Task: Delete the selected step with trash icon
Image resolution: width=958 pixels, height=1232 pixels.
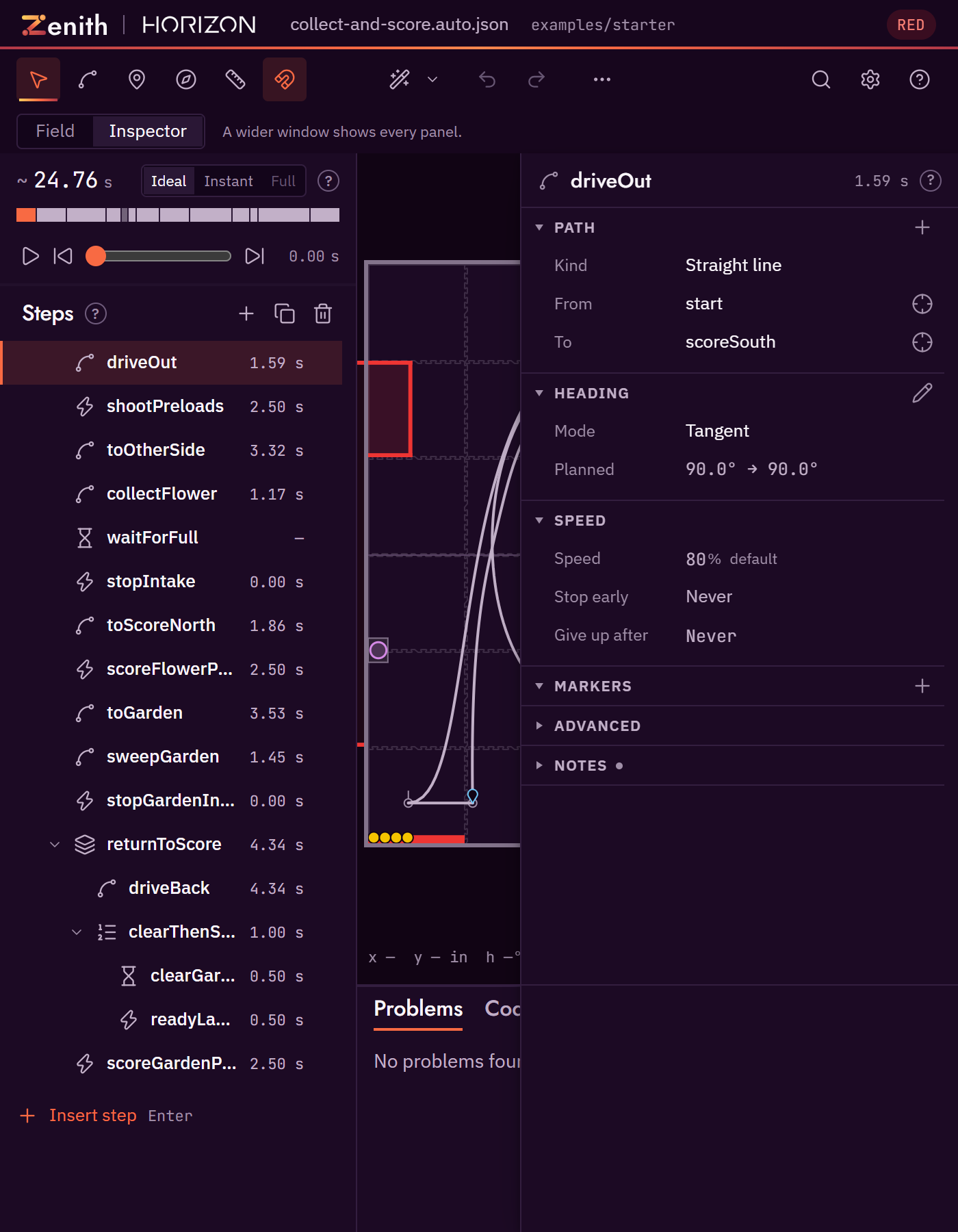Action: [x=323, y=313]
